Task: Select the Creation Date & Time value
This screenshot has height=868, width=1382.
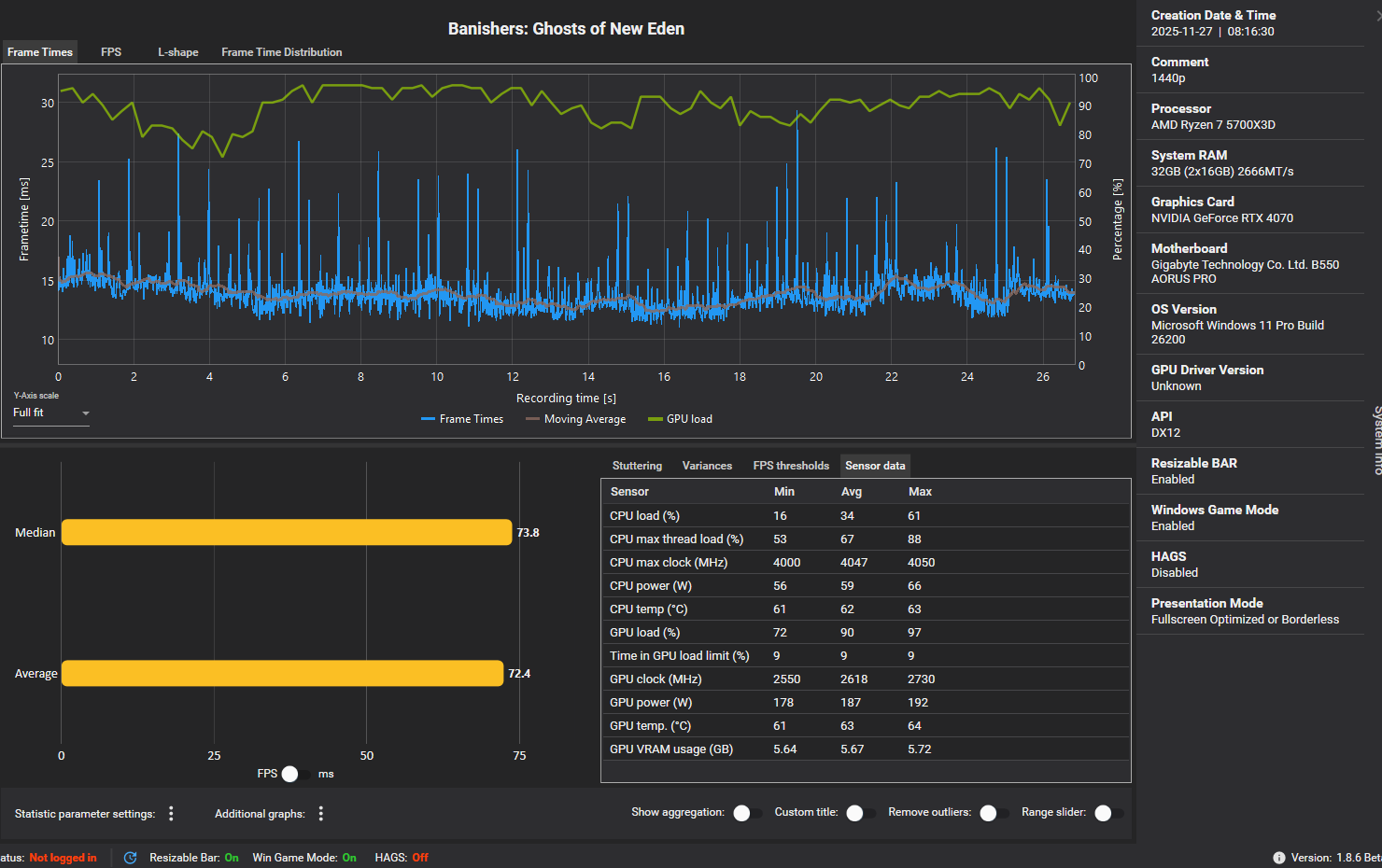Action: tap(1212, 32)
